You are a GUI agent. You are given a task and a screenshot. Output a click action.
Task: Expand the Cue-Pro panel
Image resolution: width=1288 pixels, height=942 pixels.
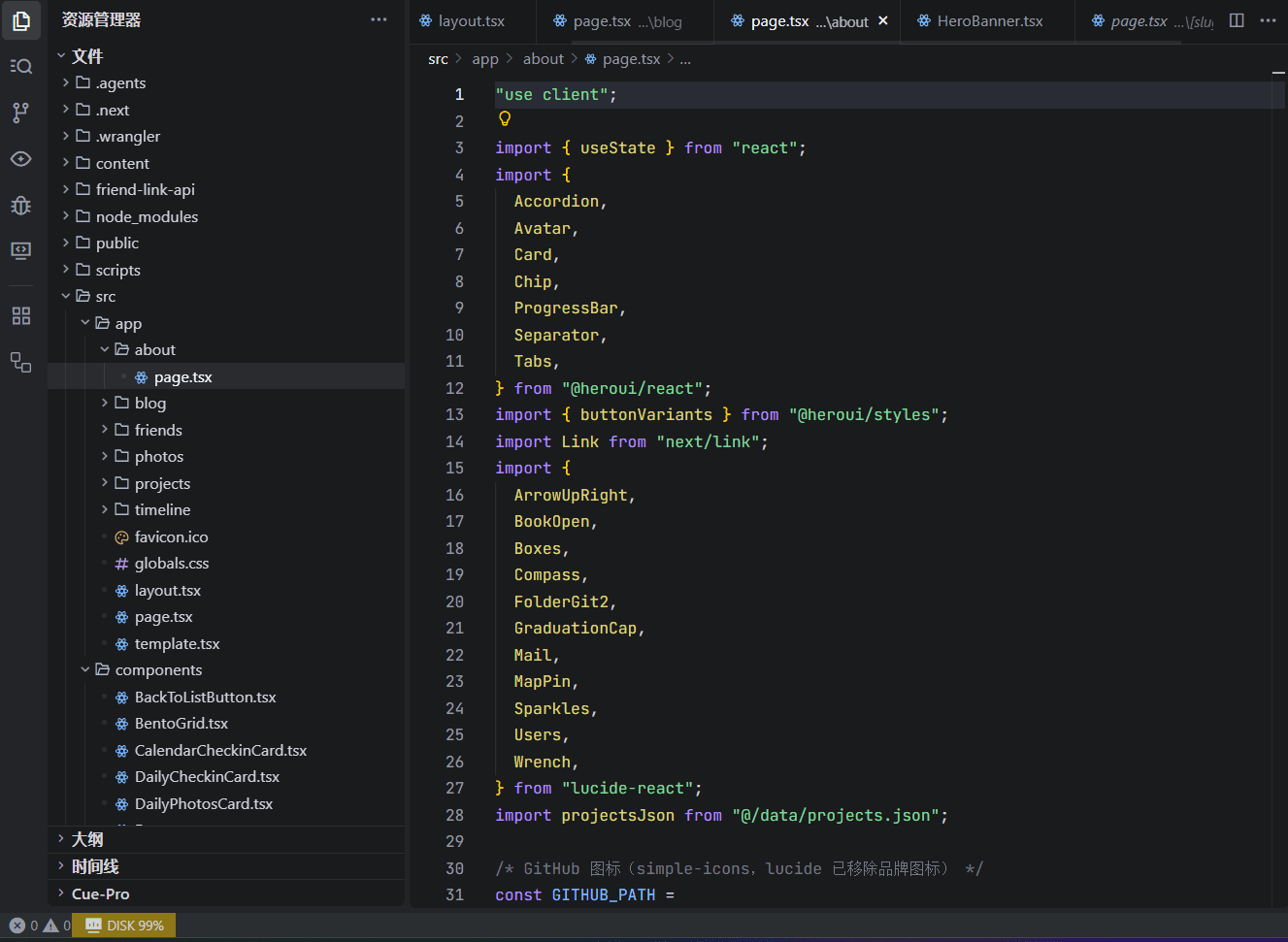pos(226,893)
